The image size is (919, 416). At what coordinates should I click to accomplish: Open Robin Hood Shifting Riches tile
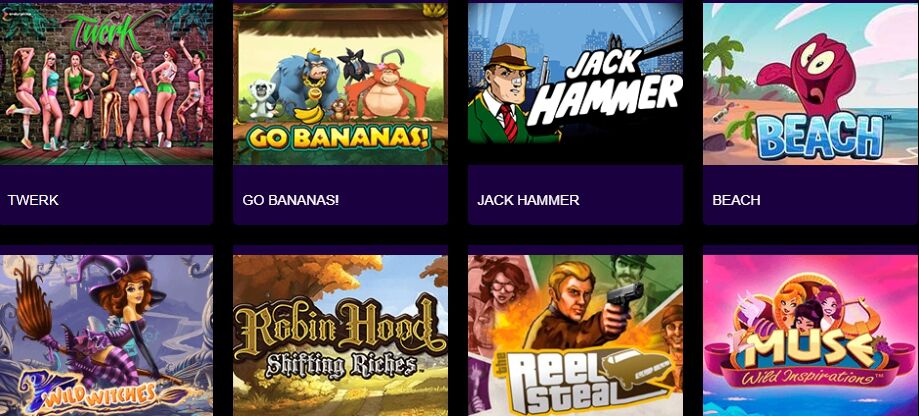pyautogui.click(x=340, y=335)
